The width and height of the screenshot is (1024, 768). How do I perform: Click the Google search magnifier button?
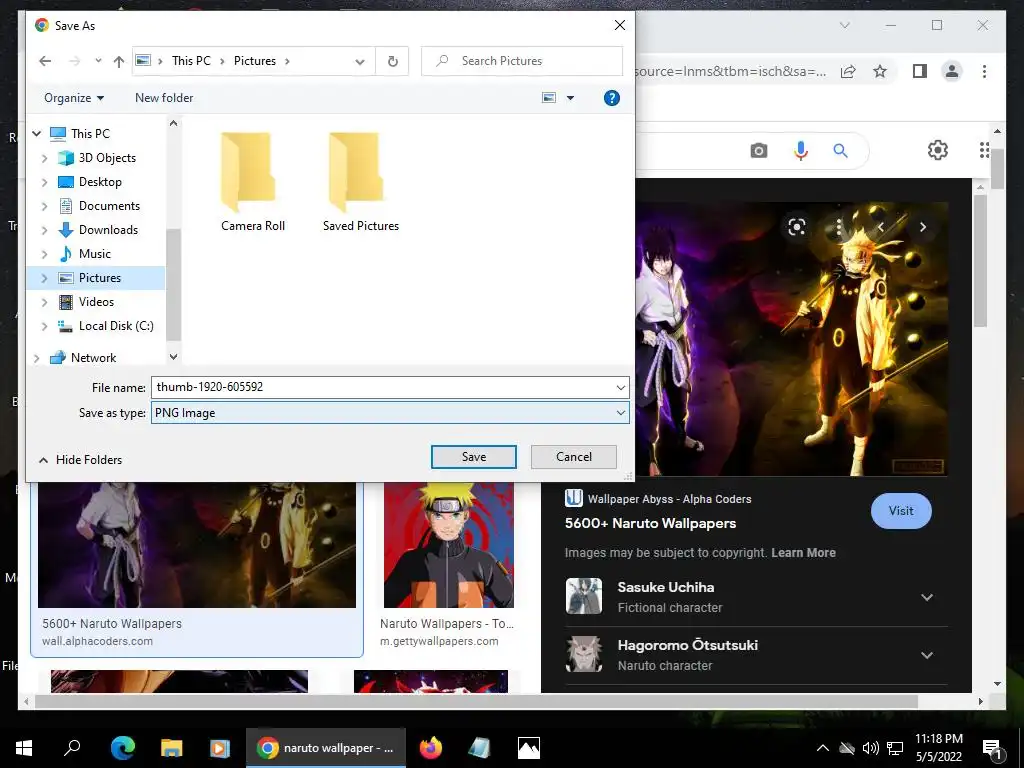click(840, 152)
